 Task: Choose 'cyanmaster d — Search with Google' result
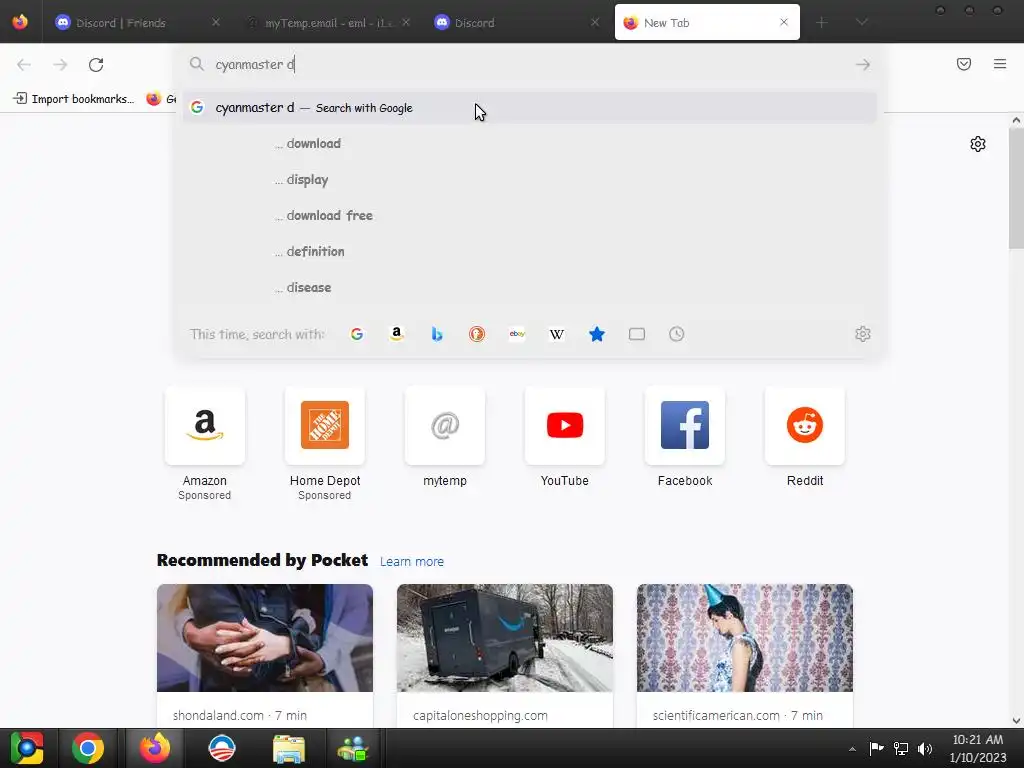pos(529,108)
